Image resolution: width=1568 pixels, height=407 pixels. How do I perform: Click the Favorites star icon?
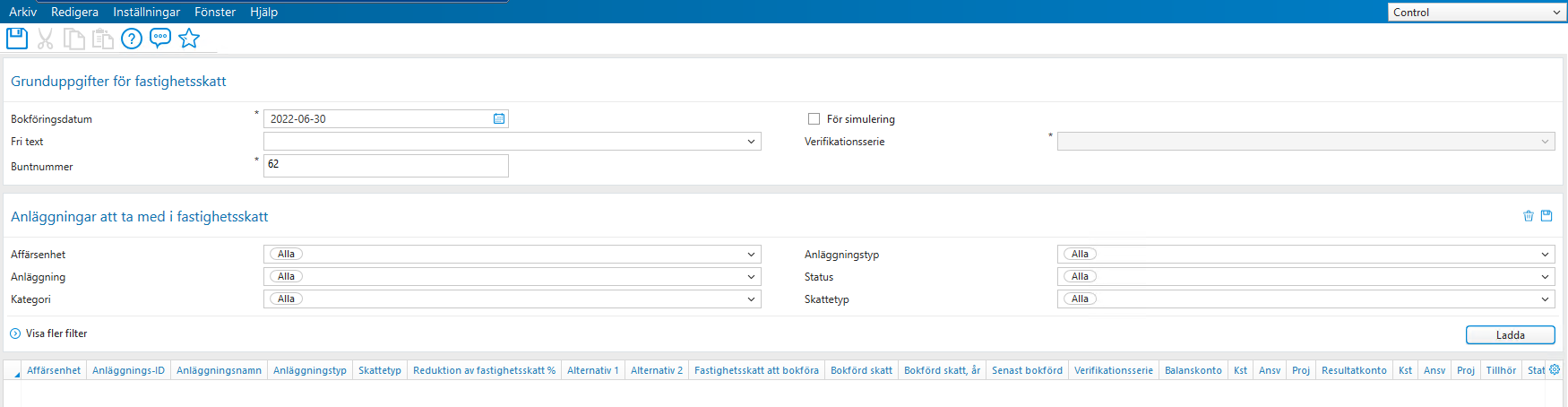tap(189, 38)
